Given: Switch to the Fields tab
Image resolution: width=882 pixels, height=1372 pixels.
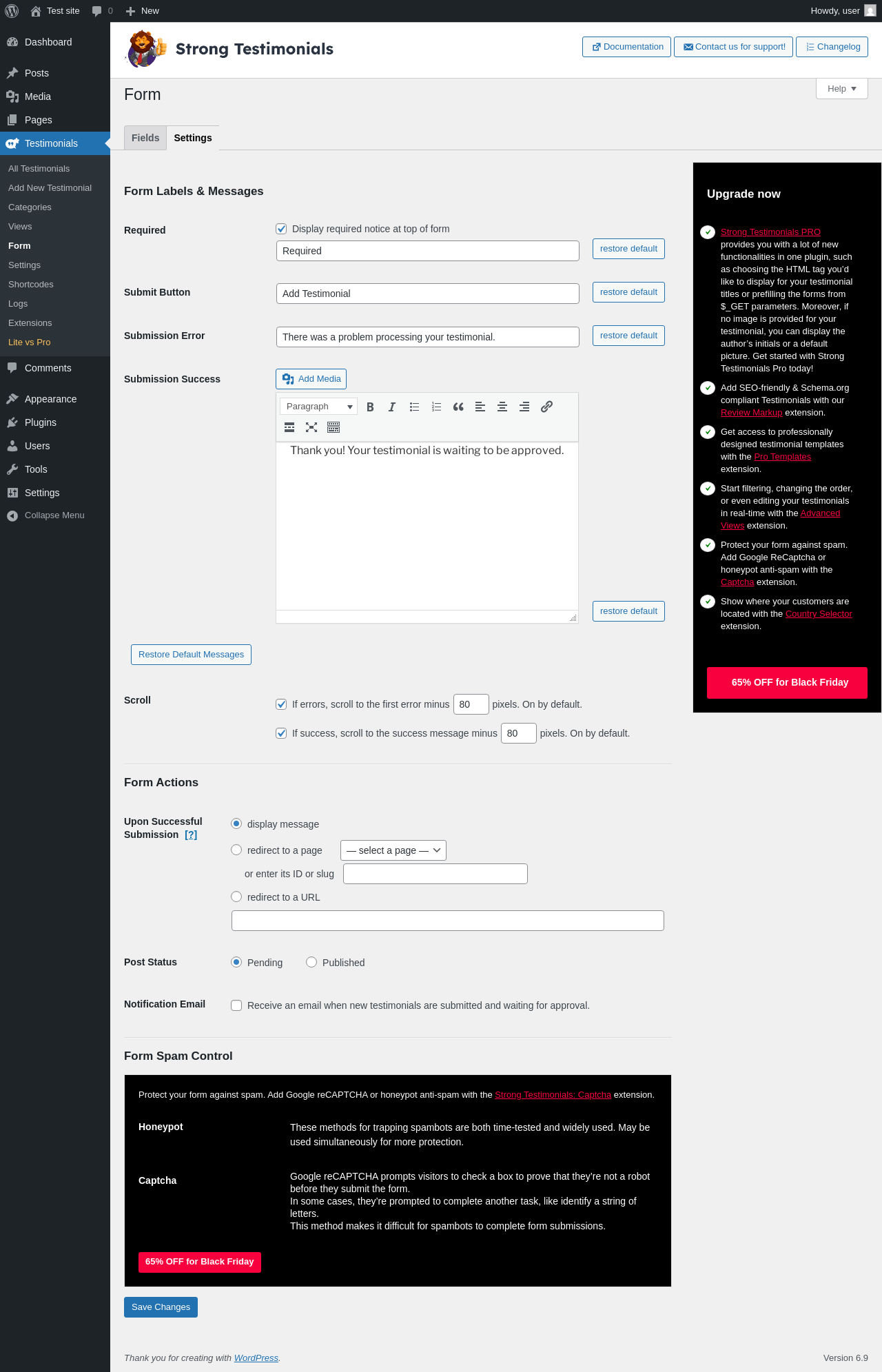Looking at the screenshot, I should point(145,138).
